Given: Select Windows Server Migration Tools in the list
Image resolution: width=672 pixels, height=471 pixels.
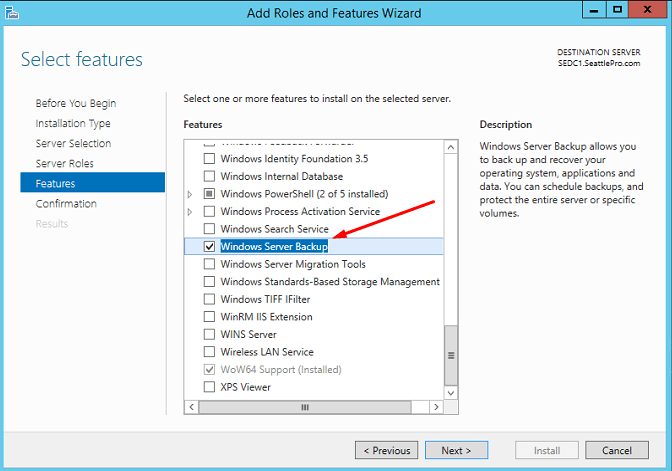Looking at the screenshot, I should pyautogui.click(x=293, y=264).
